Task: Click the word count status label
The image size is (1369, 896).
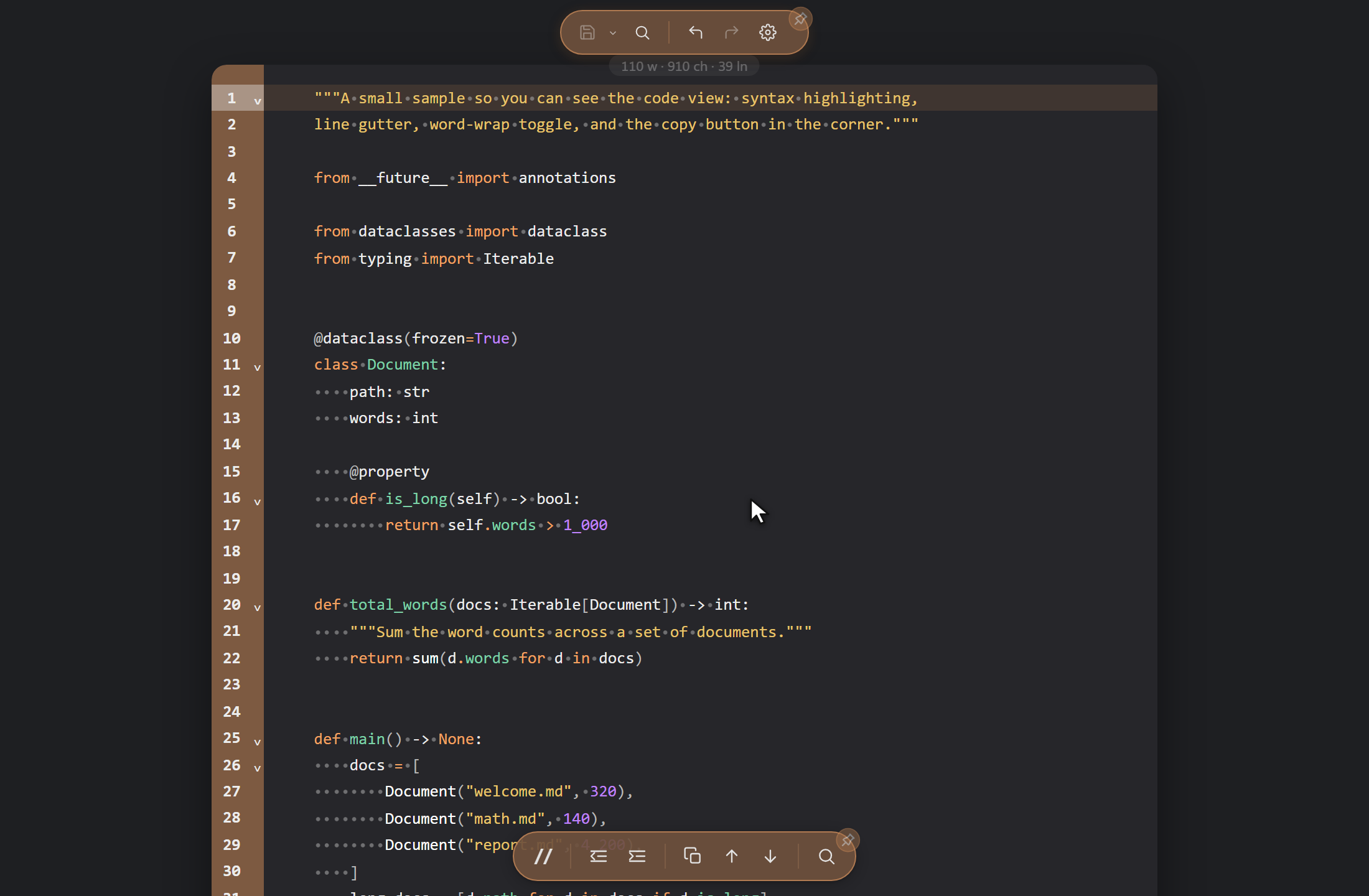Action: (x=684, y=67)
